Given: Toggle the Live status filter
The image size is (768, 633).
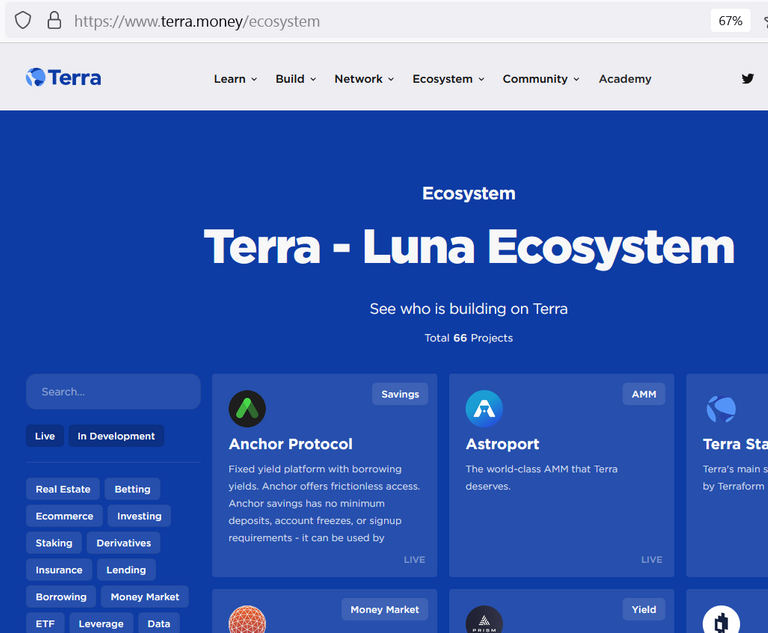Looking at the screenshot, I should pos(45,436).
